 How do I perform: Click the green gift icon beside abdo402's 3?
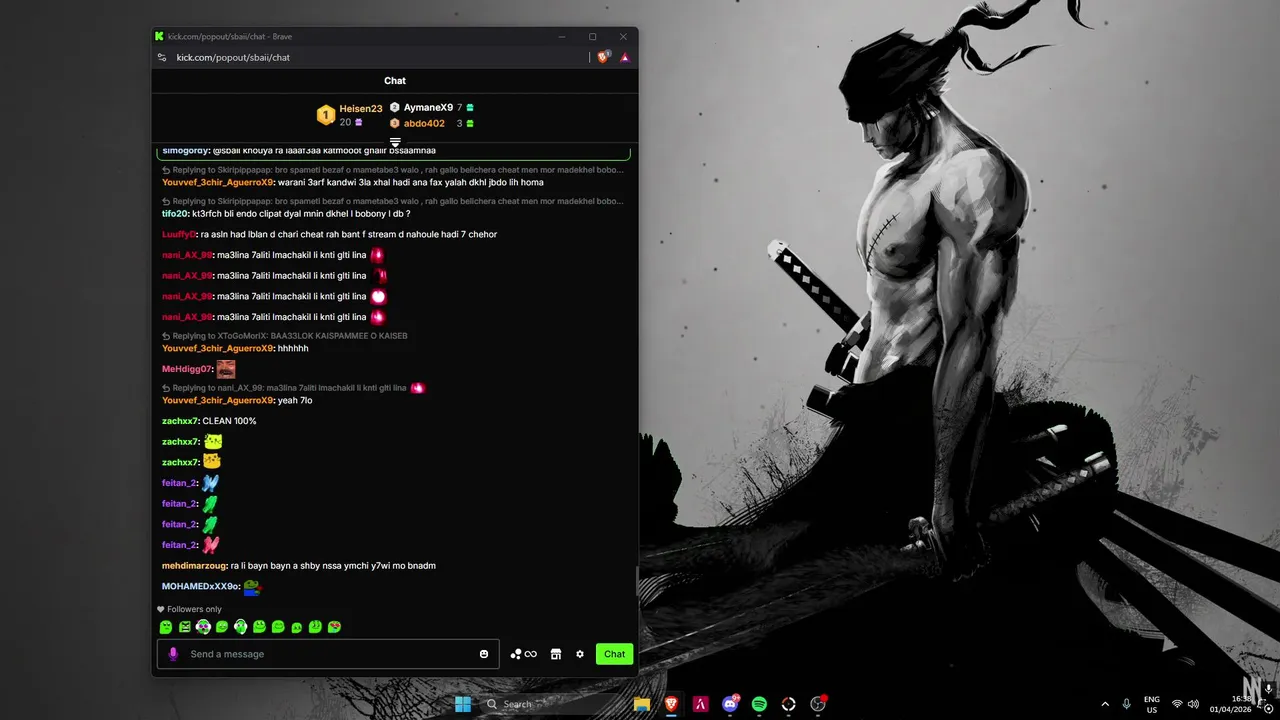click(x=470, y=123)
